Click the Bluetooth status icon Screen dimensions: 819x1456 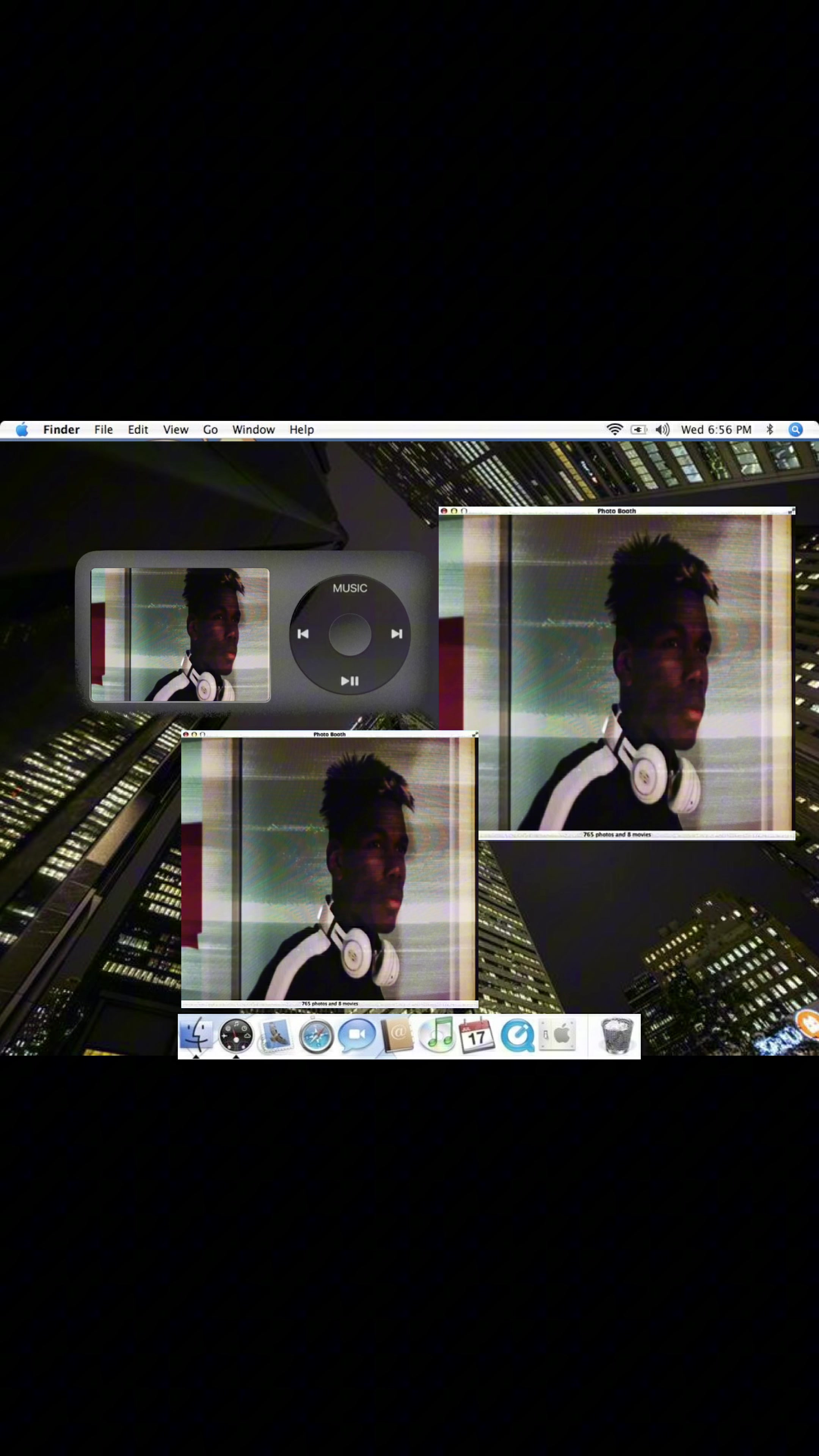[769, 430]
